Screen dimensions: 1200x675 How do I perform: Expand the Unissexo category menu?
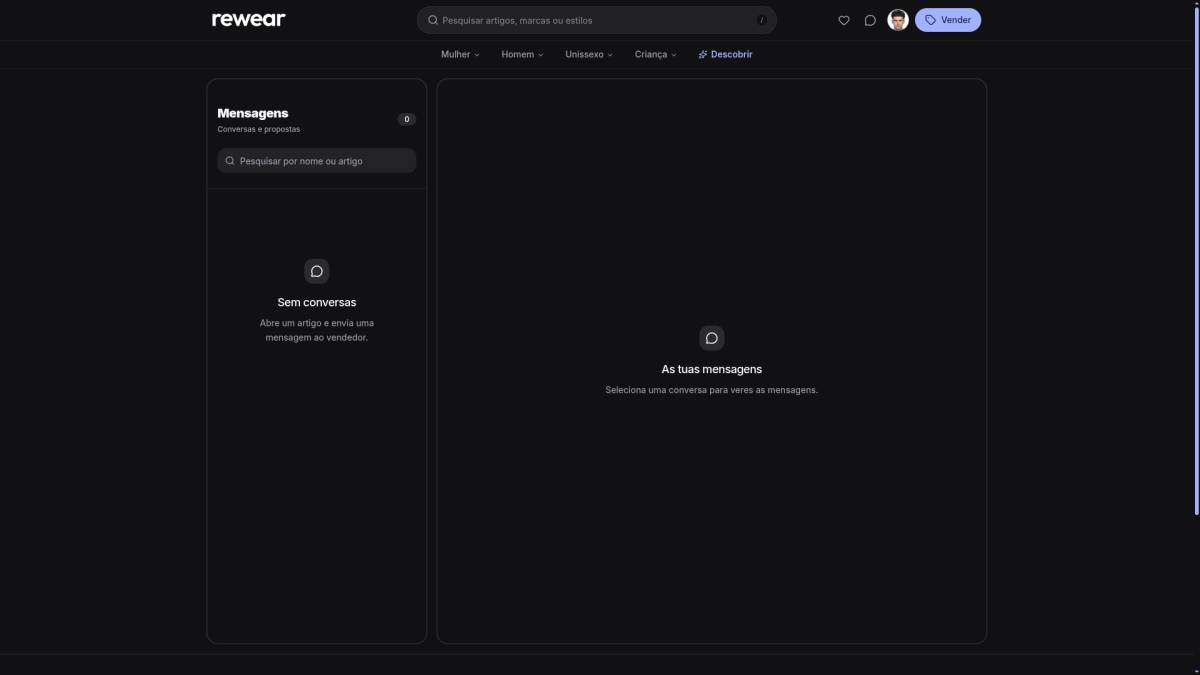(x=589, y=54)
